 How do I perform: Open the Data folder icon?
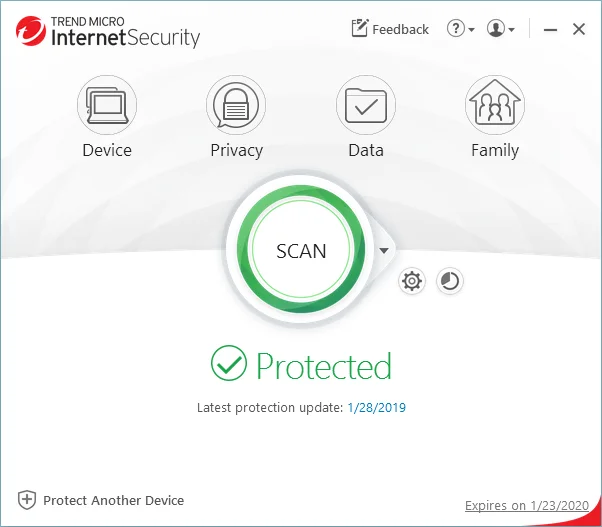click(366, 104)
